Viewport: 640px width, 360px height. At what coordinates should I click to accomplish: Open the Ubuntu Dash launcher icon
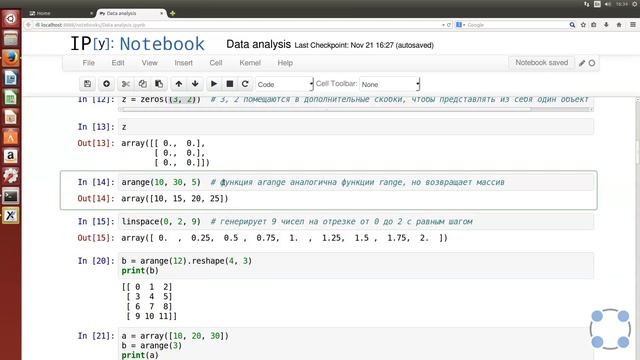point(11,18)
